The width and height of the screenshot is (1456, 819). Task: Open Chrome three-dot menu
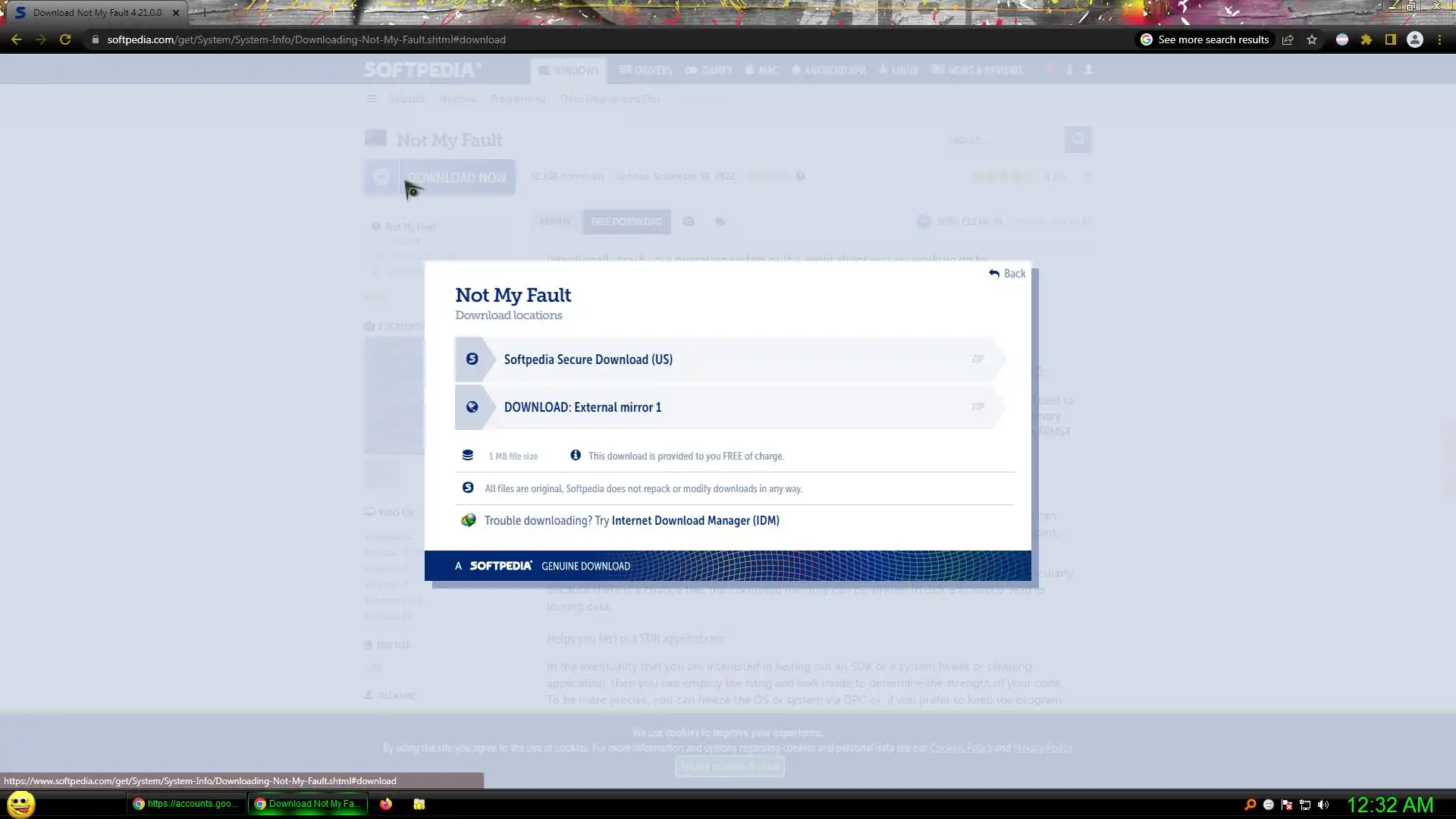tap(1439, 39)
